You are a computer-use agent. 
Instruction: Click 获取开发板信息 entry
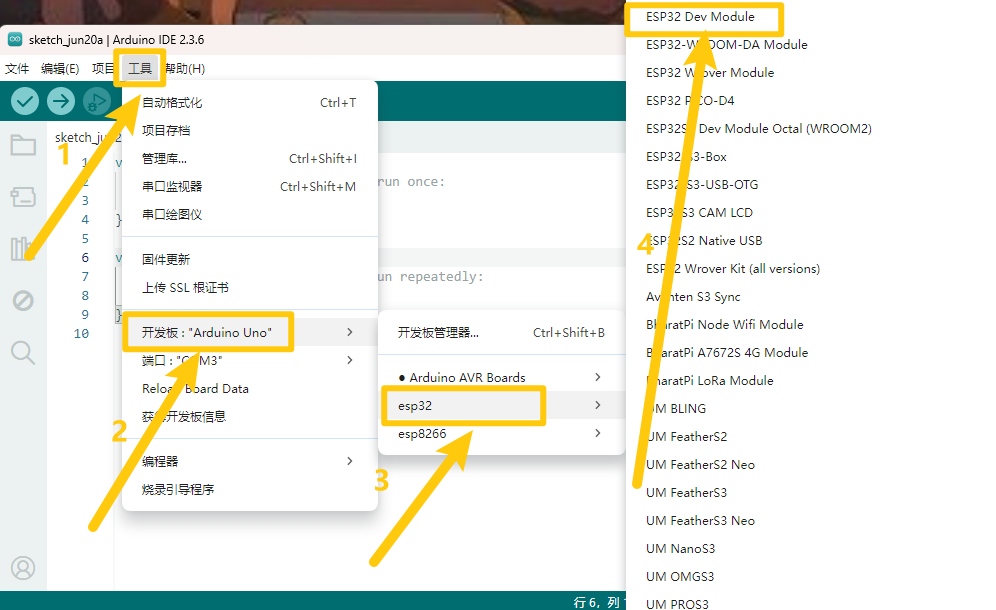point(250,416)
